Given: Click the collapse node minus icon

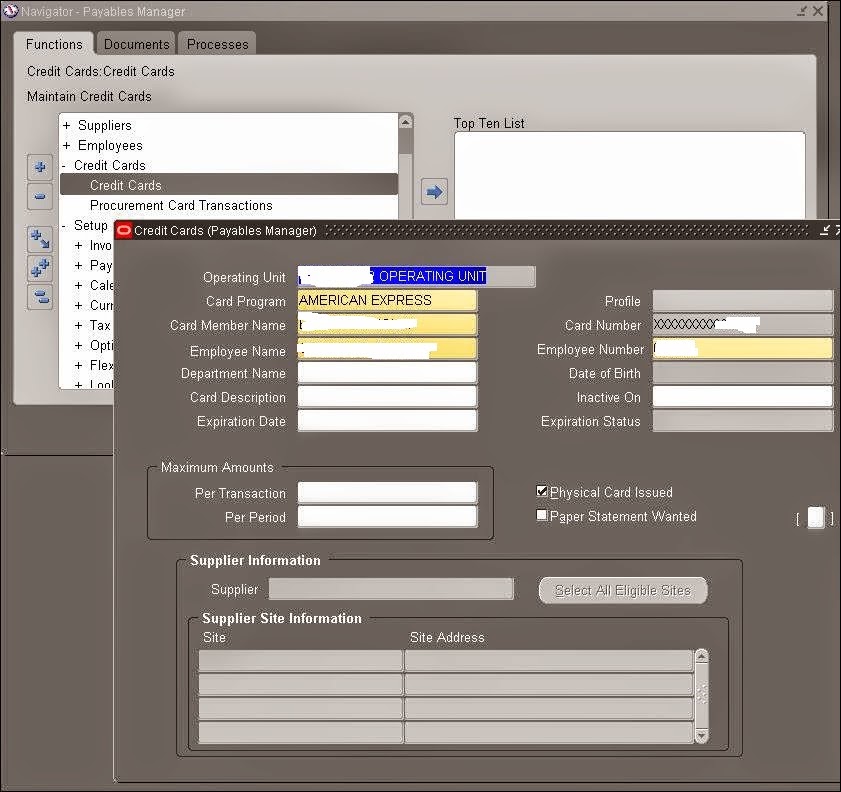Looking at the screenshot, I should 39,196.
